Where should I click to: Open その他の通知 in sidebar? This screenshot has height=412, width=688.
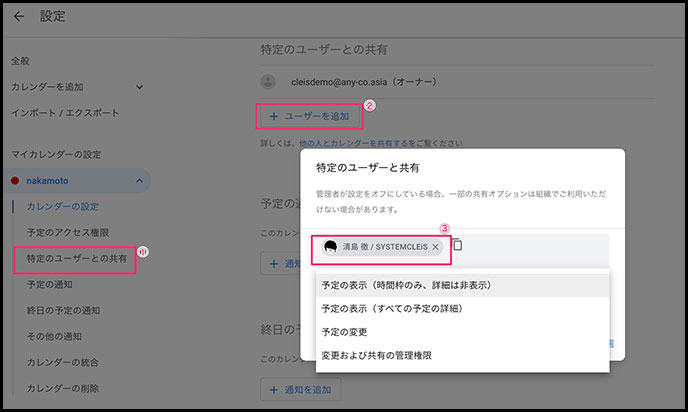[54, 337]
